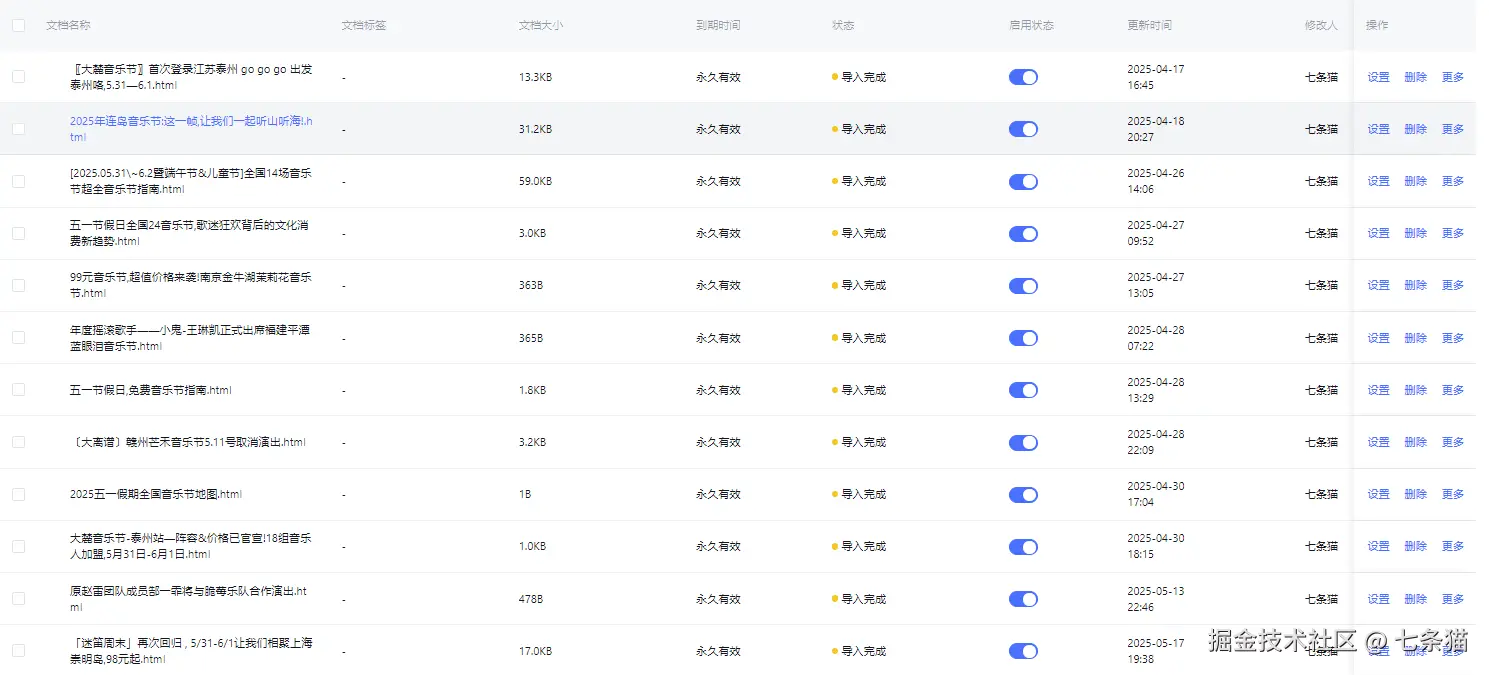The image size is (1489, 675).
Task: Expand 更多 for 大麓音乐节-泰州站 document row
Action: point(1452,546)
